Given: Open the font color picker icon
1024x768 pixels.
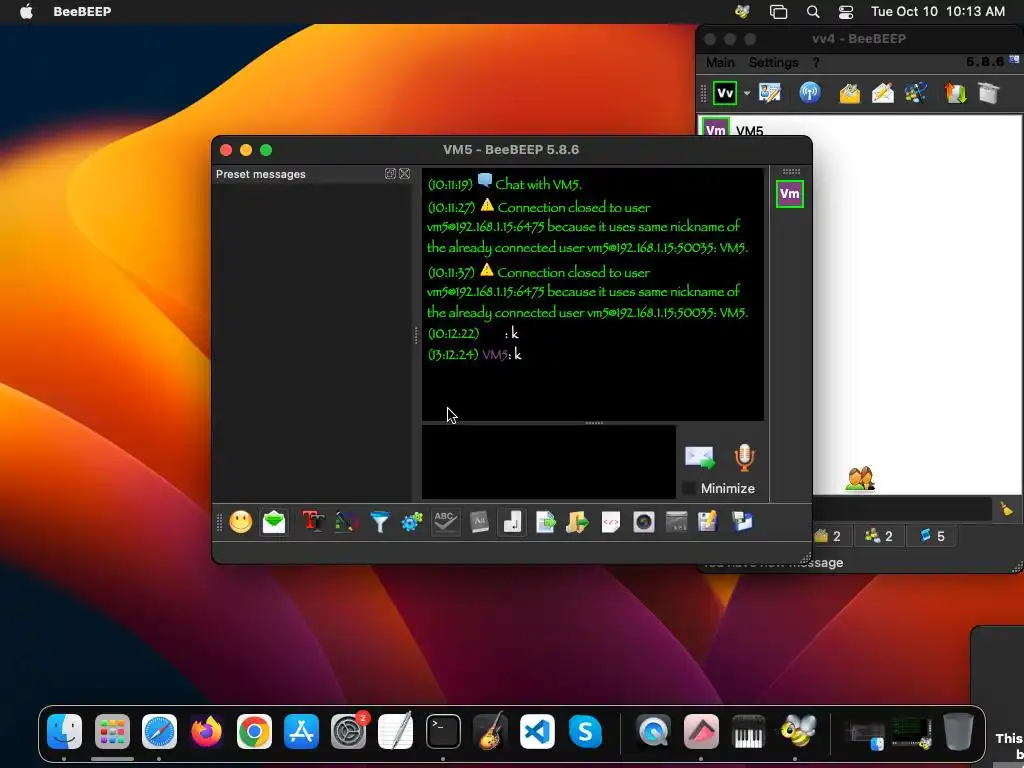Looking at the screenshot, I should [x=346, y=522].
